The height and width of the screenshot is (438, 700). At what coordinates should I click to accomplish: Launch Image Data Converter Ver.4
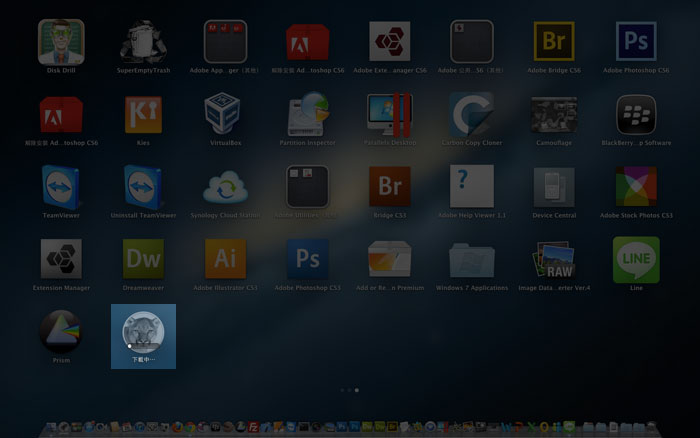(x=554, y=259)
